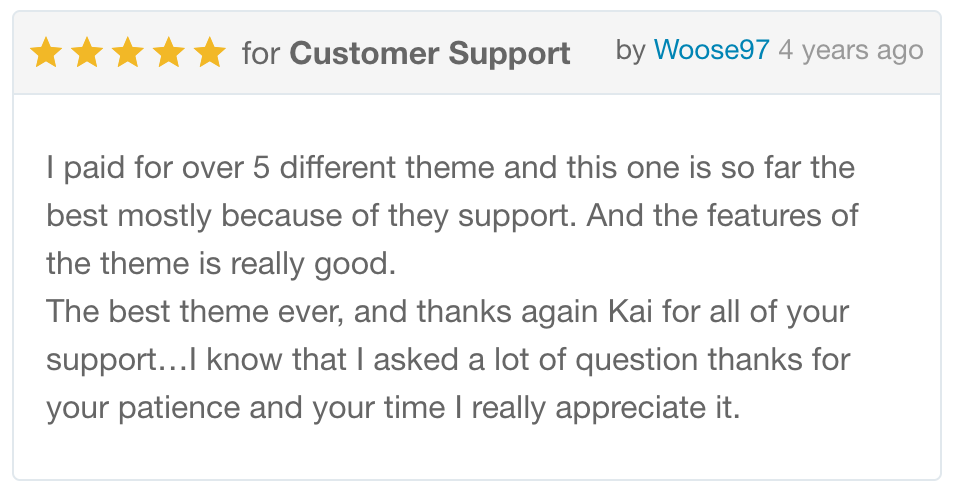Click the first rating star
This screenshot has width=954, height=494.
[46, 52]
